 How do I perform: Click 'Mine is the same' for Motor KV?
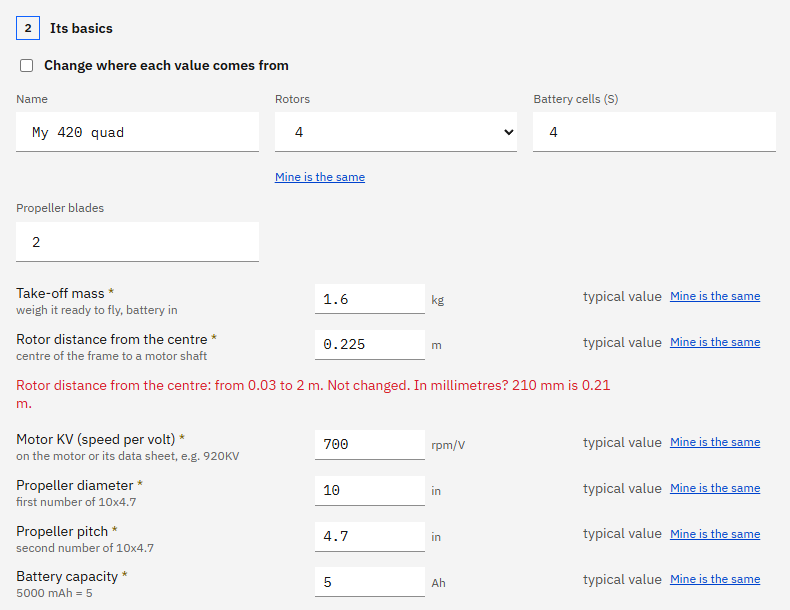pyautogui.click(x=715, y=442)
